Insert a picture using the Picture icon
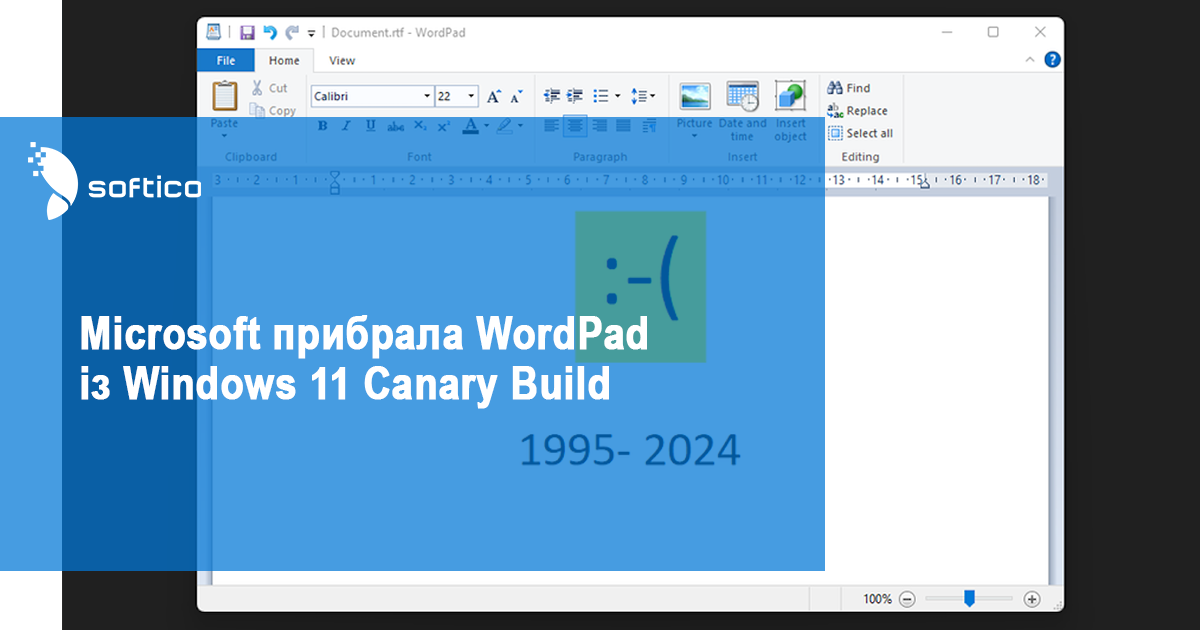1200x630 pixels. click(694, 97)
